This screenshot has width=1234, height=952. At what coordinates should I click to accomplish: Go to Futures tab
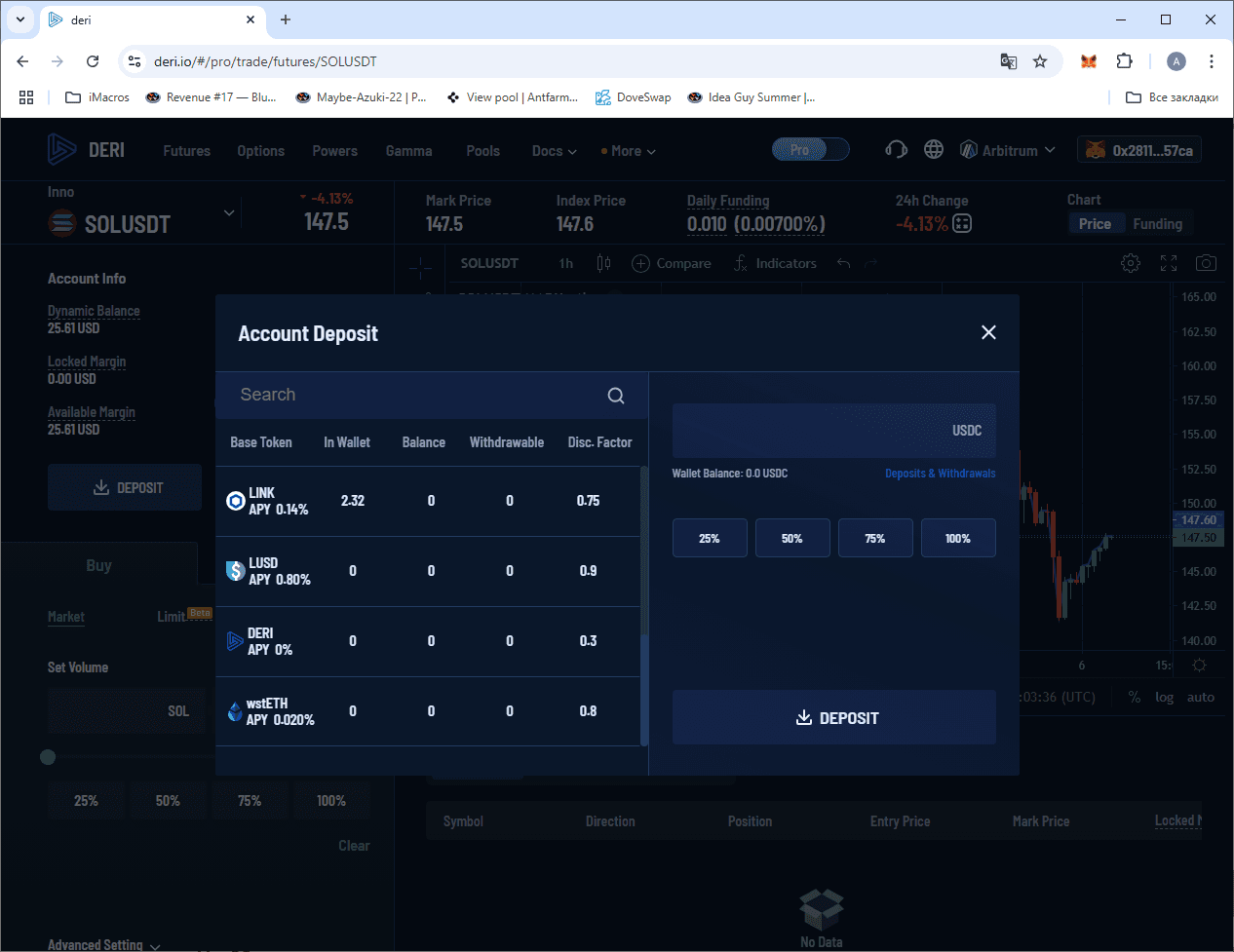click(187, 151)
